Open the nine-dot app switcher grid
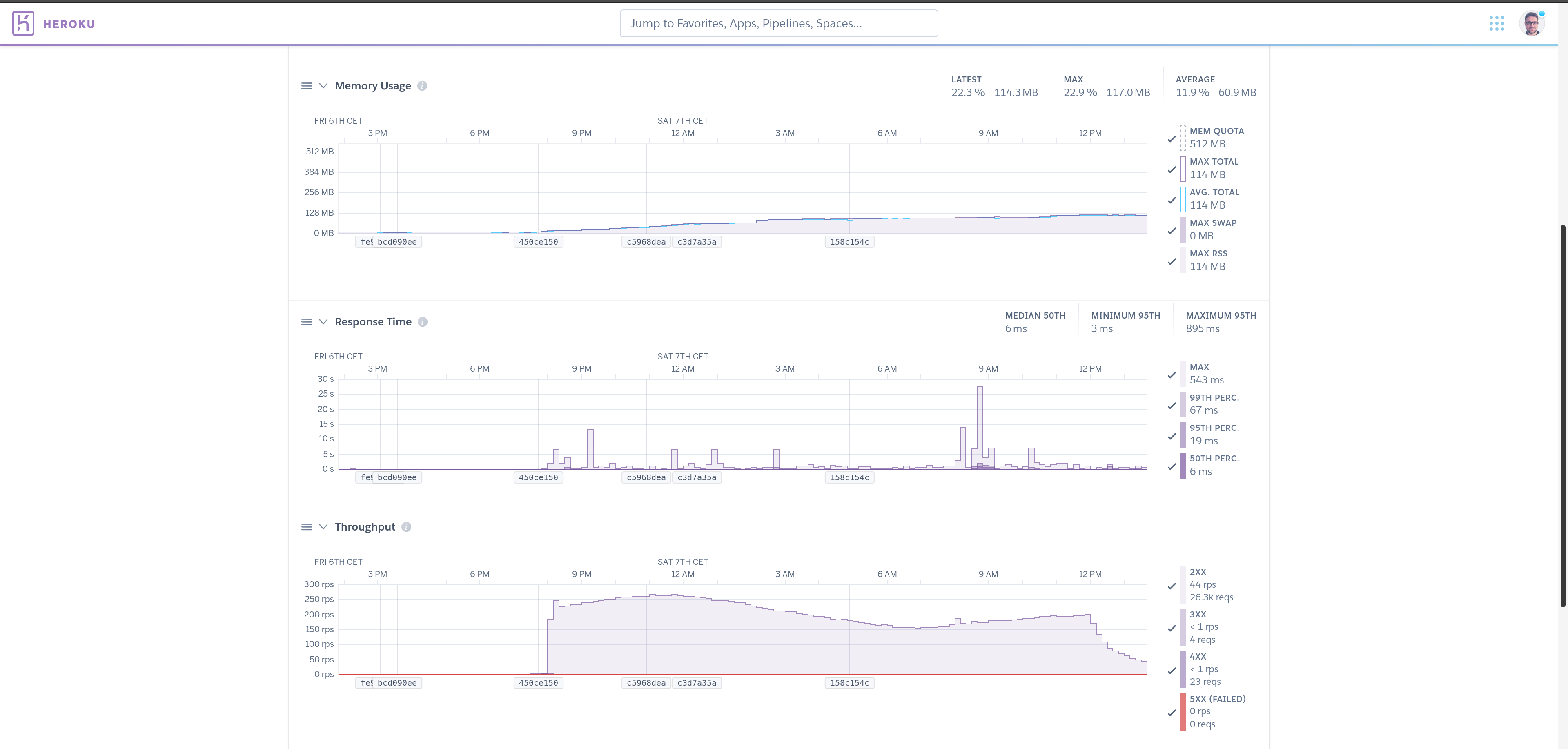1568x749 pixels. [x=1497, y=24]
